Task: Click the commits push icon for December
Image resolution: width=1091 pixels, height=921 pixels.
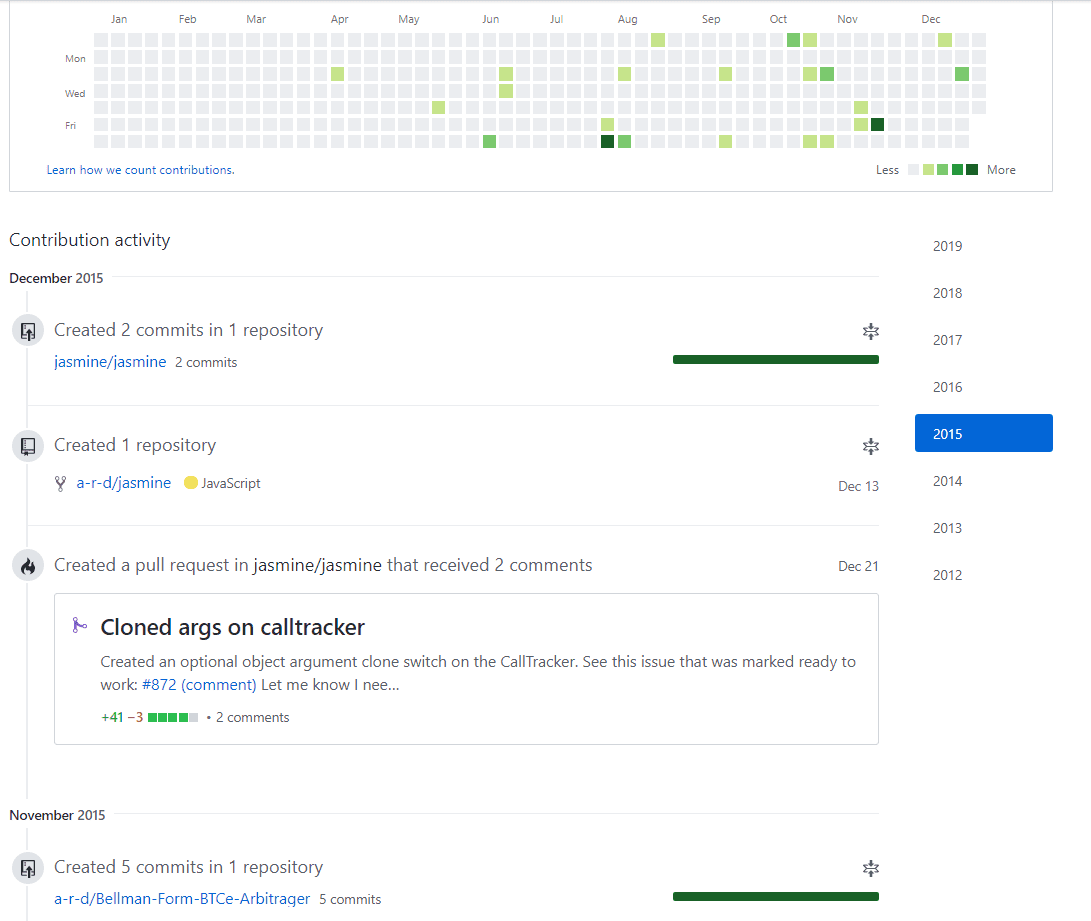Action: tap(28, 330)
